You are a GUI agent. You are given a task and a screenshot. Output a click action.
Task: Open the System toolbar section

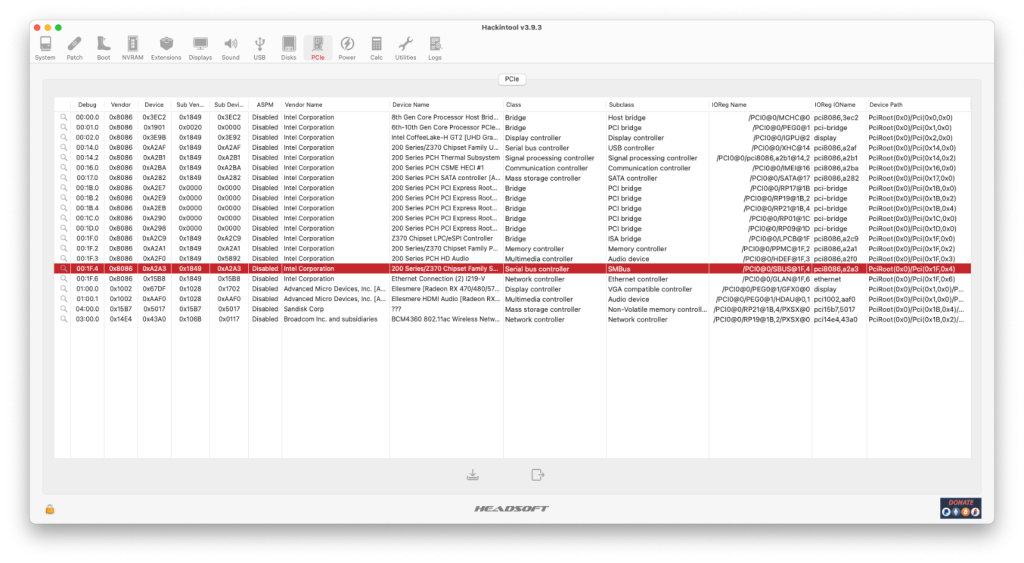point(45,47)
